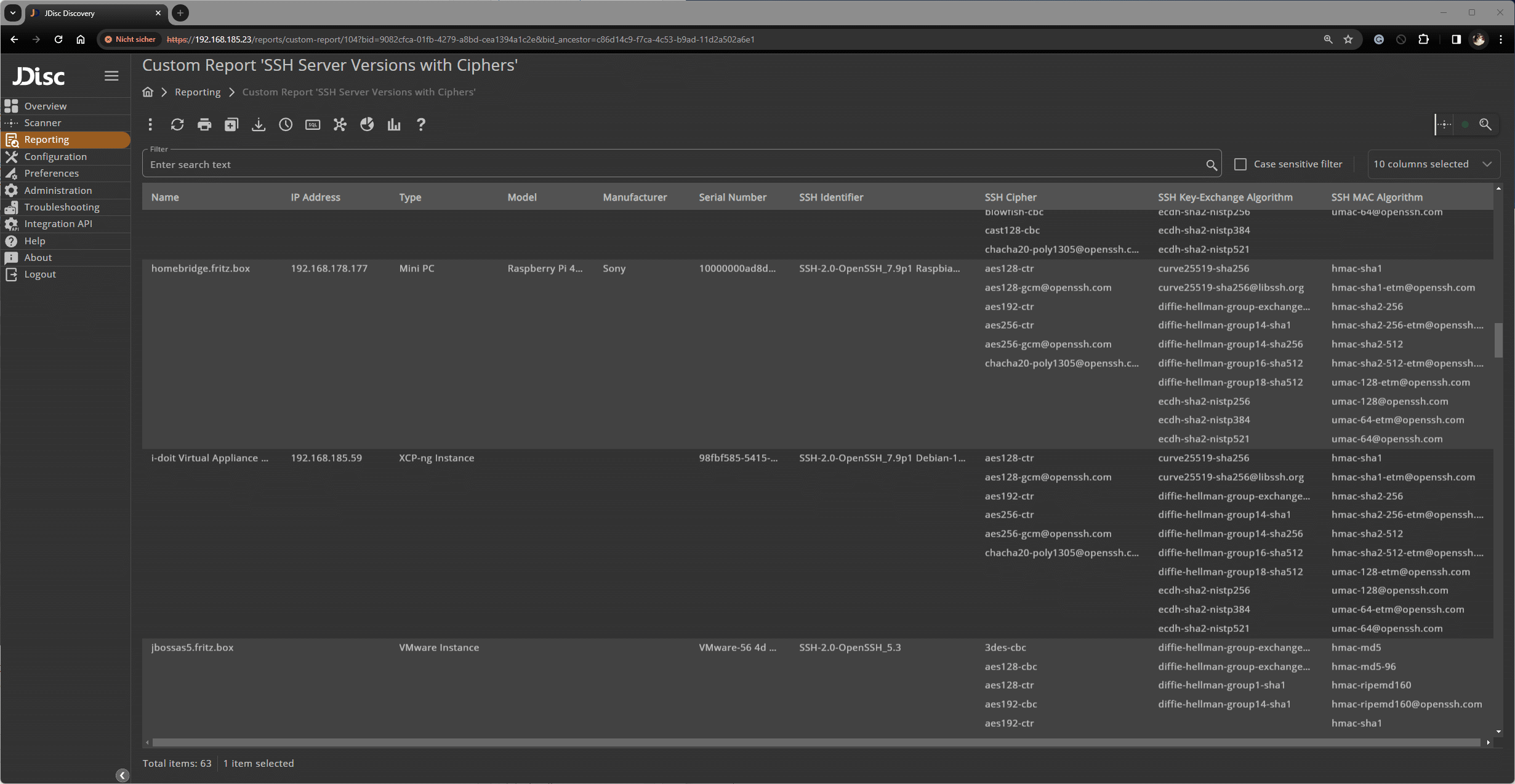Navigate to Administration in the sidebar
The width and height of the screenshot is (1515, 784).
[x=58, y=190]
